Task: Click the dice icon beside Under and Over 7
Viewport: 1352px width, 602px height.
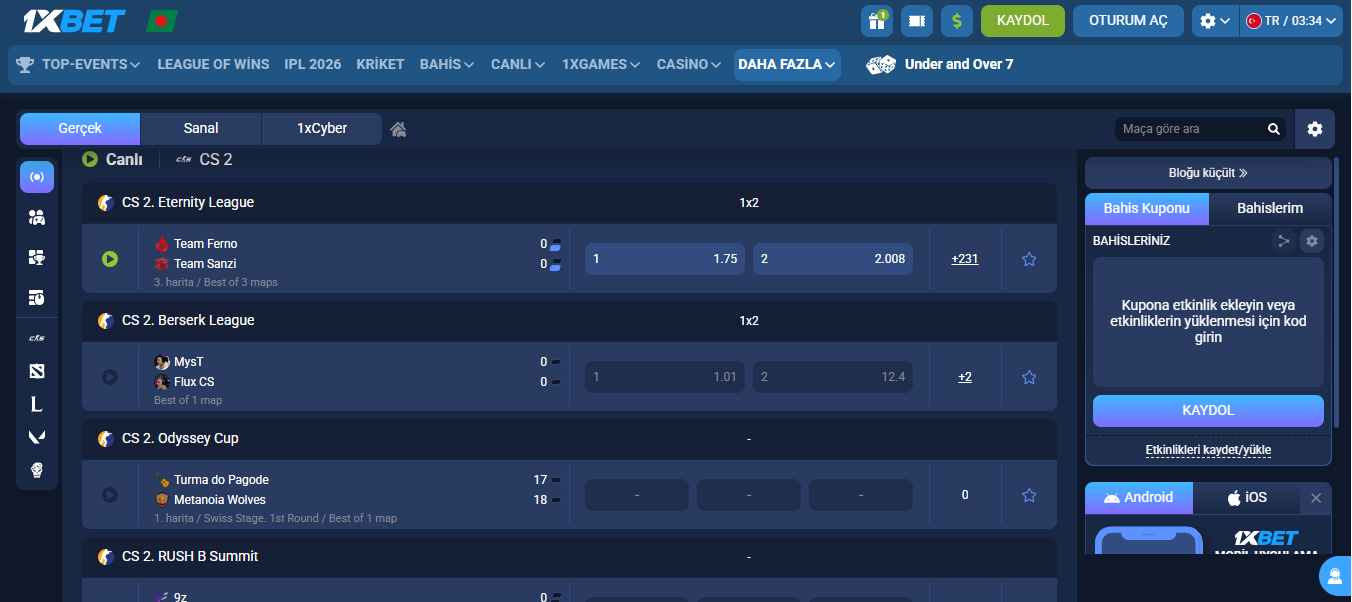Action: tap(881, 65)
